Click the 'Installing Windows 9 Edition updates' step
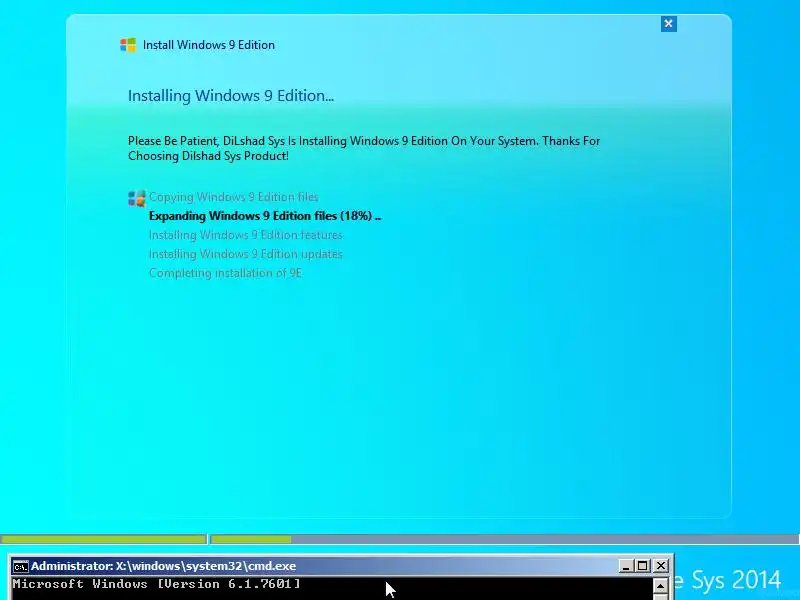Screen dimensions: 800x600 click(x=245, y=254)
